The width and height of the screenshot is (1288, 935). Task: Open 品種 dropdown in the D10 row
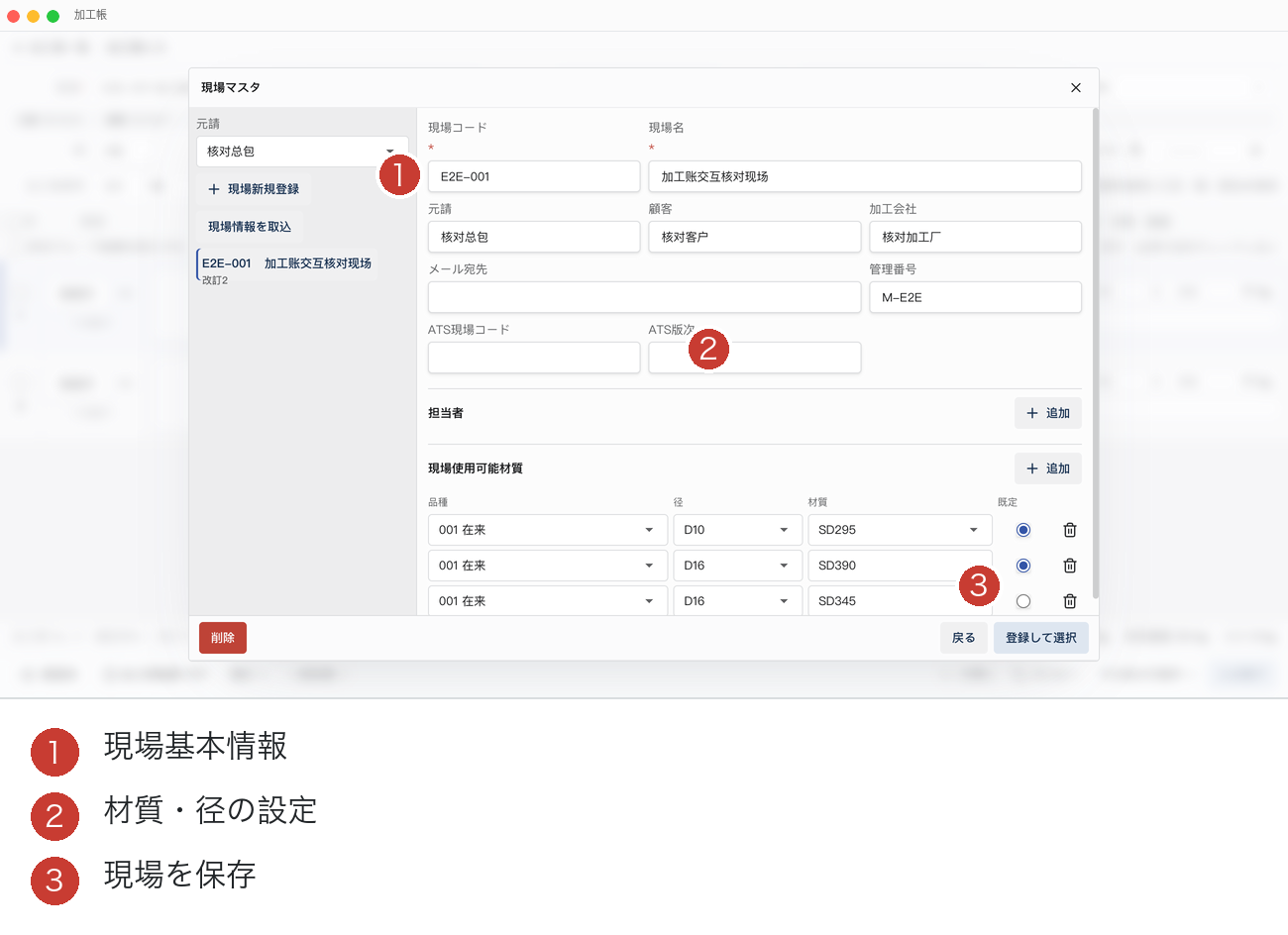547,530
